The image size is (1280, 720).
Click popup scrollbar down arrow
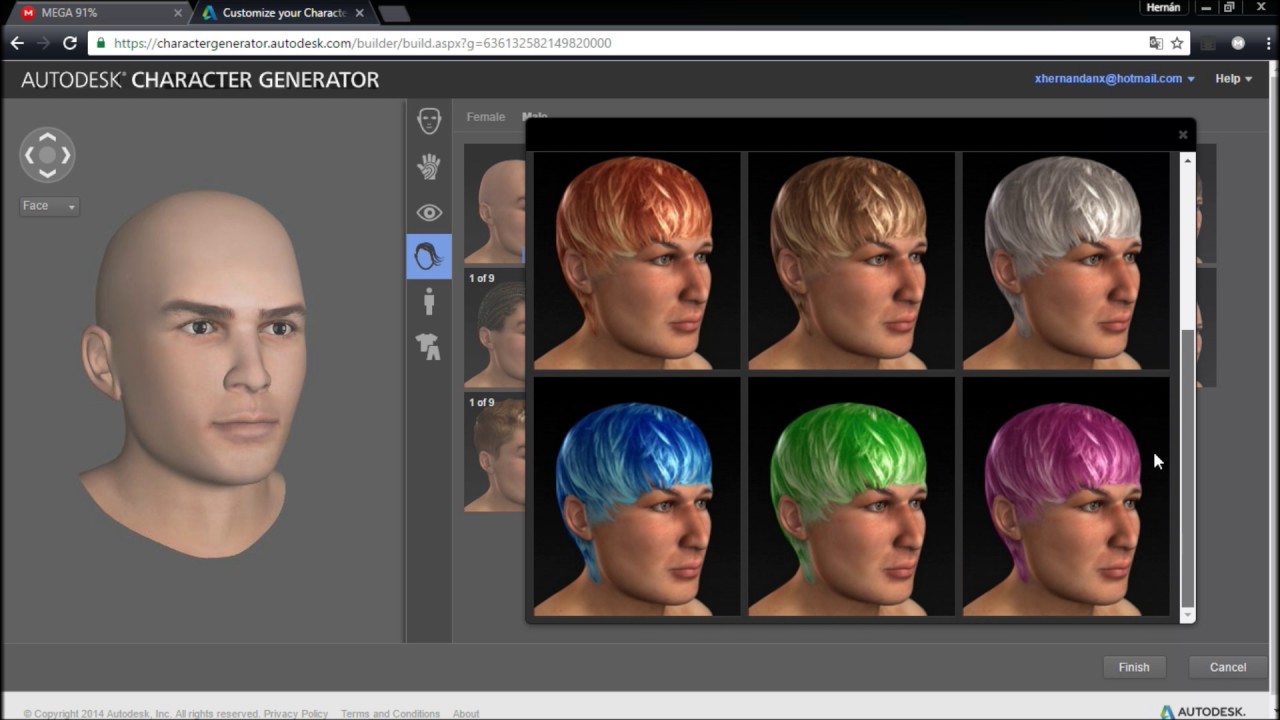1187,614
